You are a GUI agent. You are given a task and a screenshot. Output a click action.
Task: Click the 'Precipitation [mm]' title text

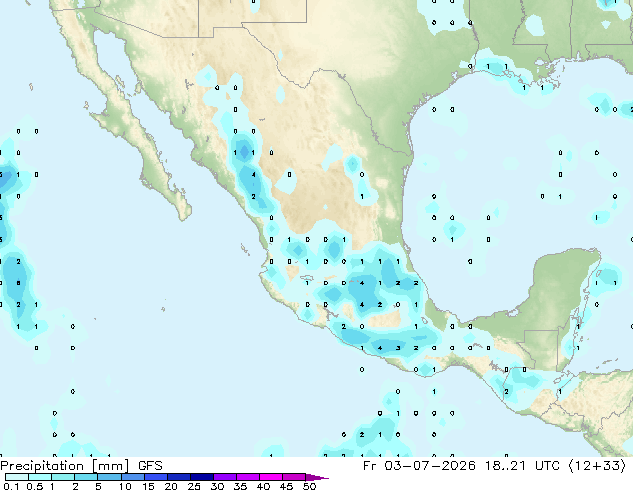[x=65, y=466]
